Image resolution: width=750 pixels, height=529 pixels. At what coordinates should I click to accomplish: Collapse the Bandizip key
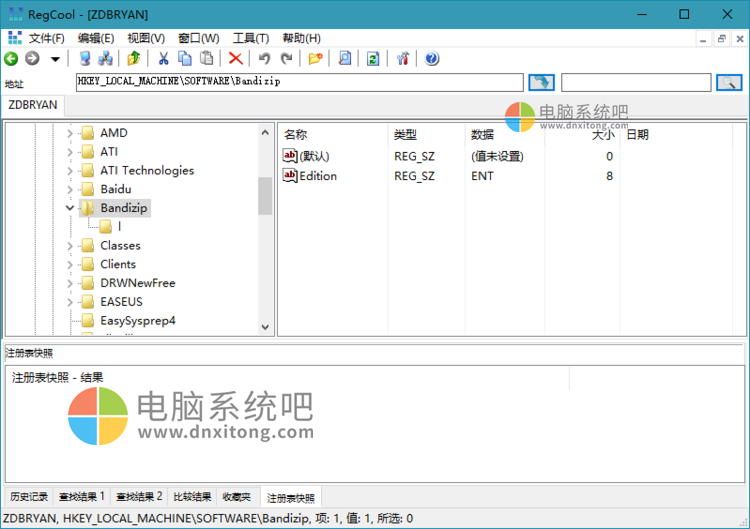pyautogui.click(x=70, y=208)
